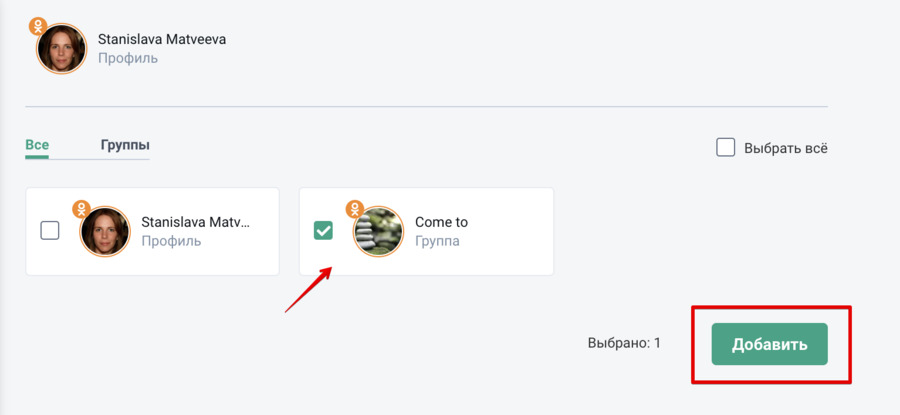900x415 pixels.
Task: Click the Профиль label inside the profile card
Action: coord(171,241)
